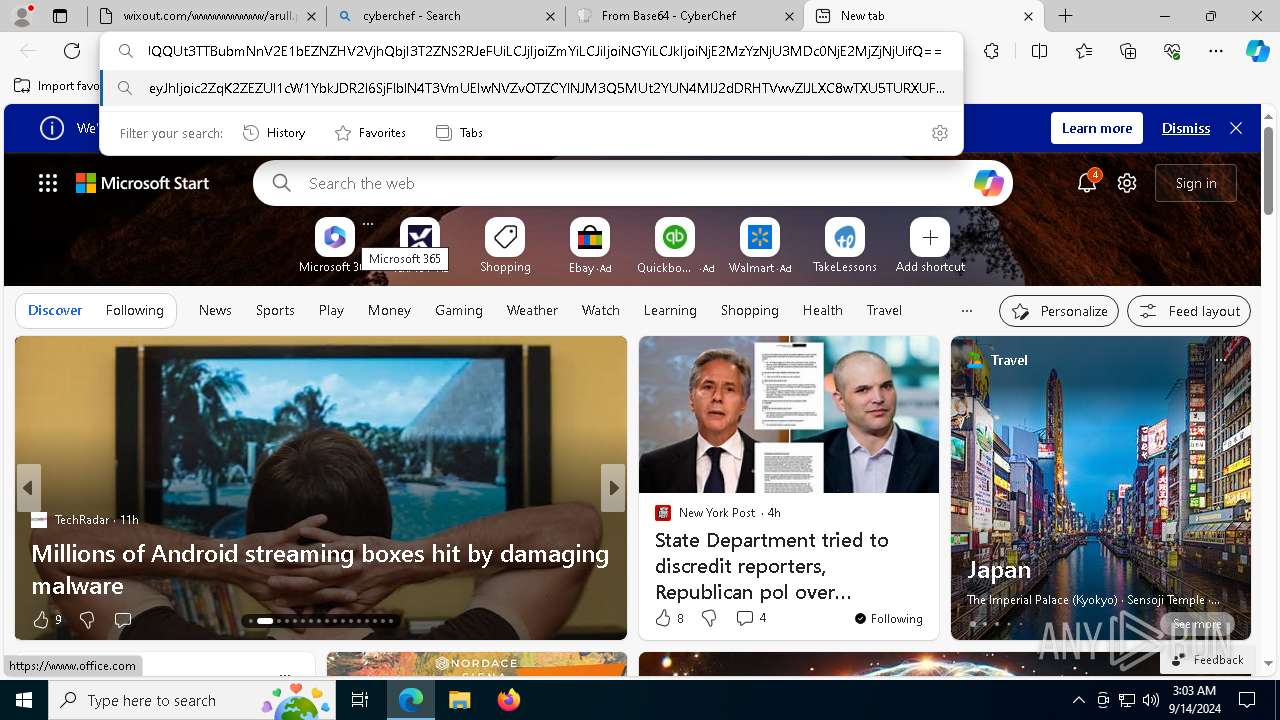The image size is (1280, 720).
Task: Open the Gaming category
Action: point(459,310)
